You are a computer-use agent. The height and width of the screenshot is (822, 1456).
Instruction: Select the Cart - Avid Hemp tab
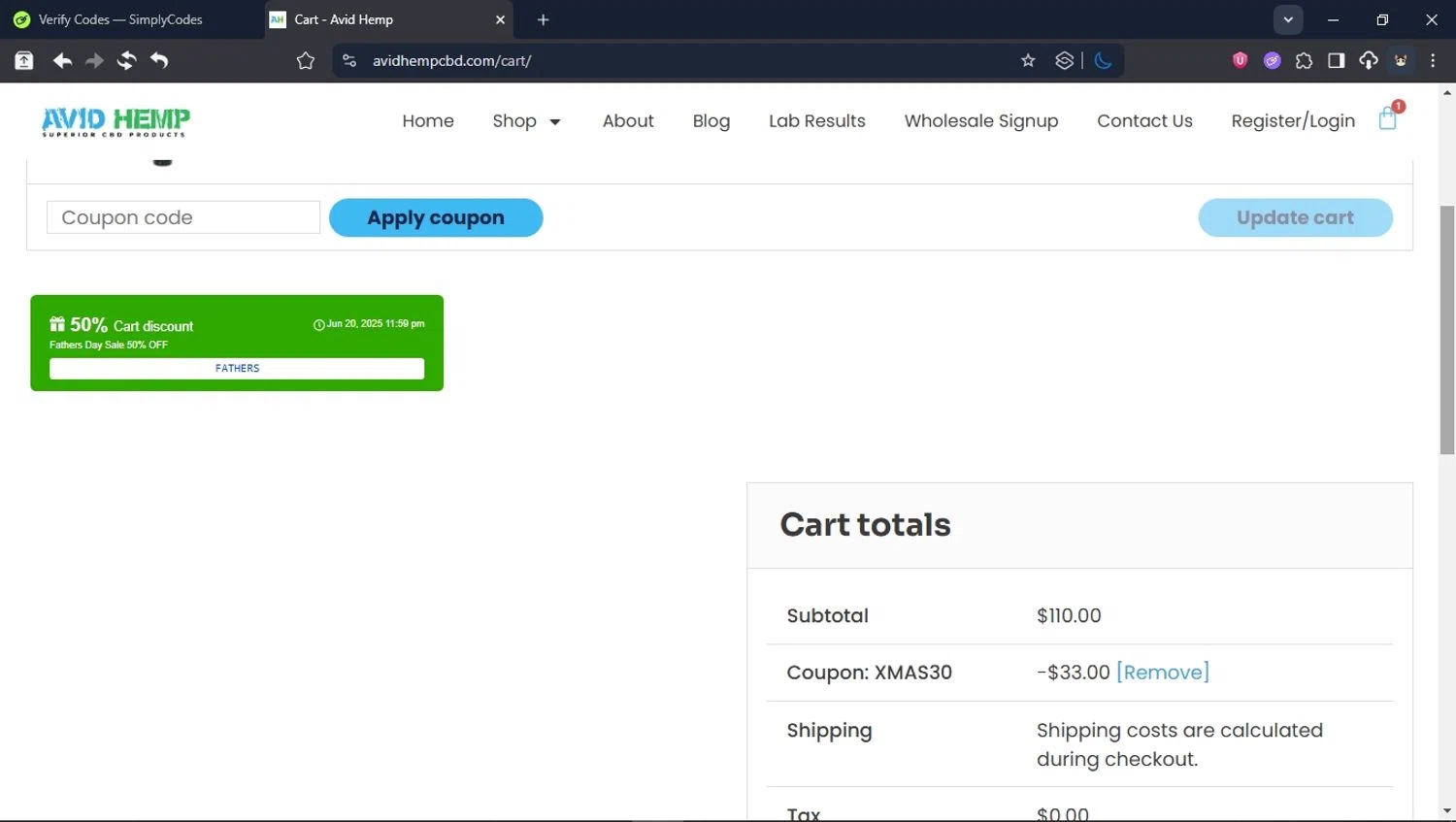coord(388,19)
